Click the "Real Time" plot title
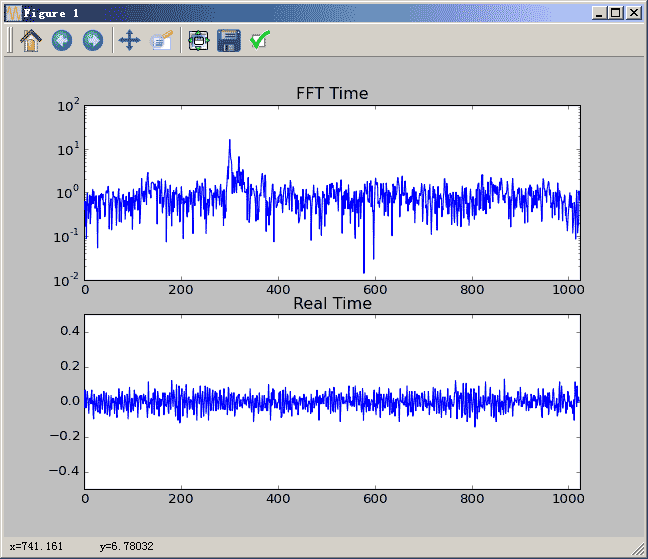This screenshot has height=559, width=648. pos(332,304)
